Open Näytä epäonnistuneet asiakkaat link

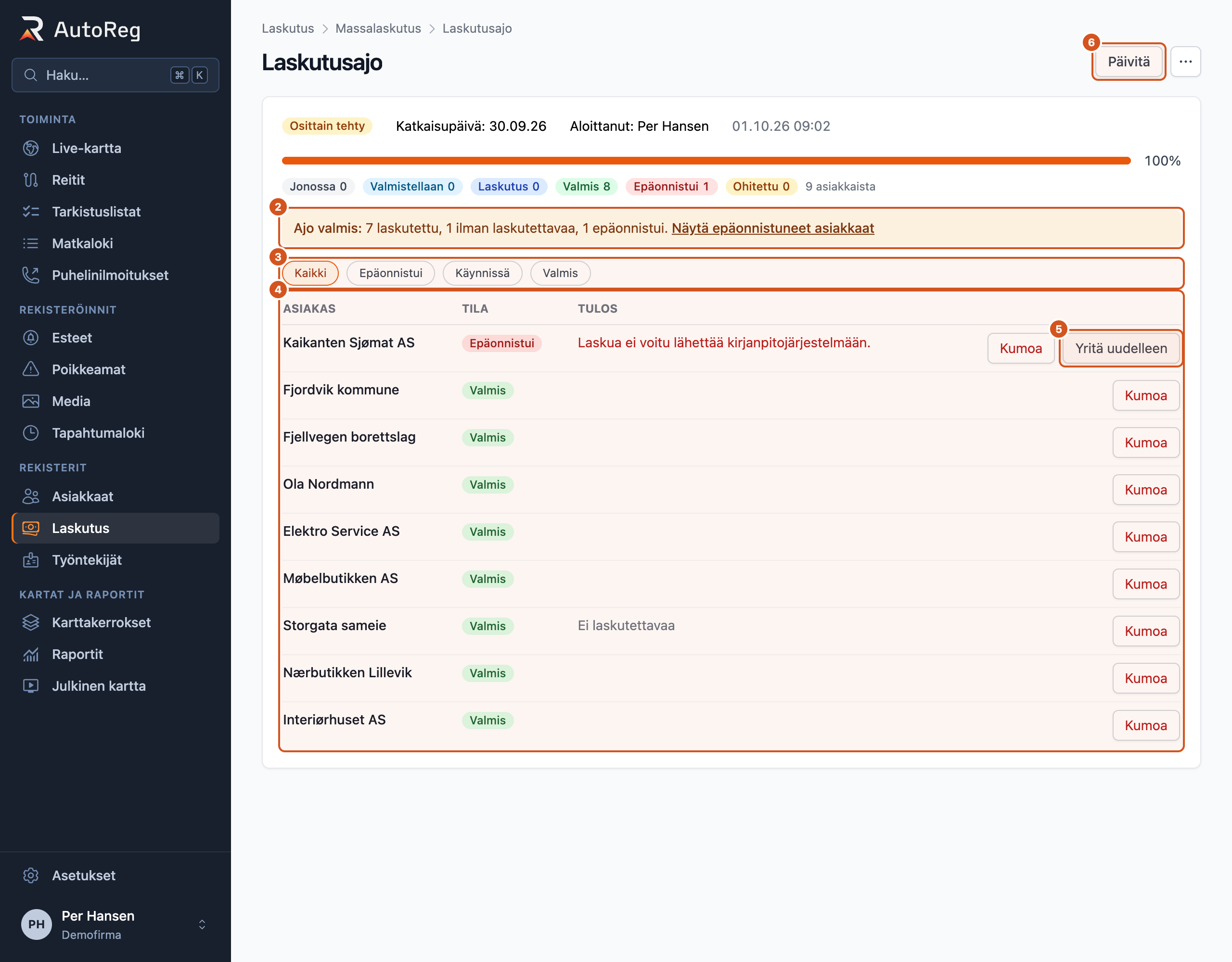click(x=773, y=228)
